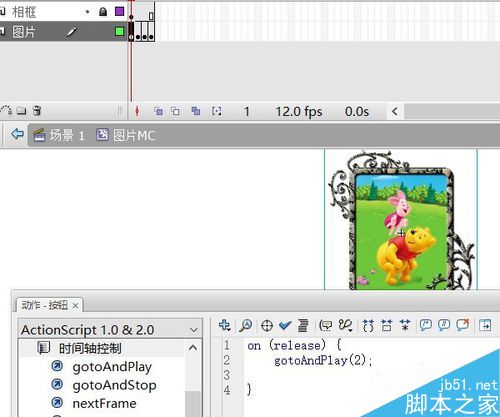Click pencil icon on 图片 layer
The height and width of the screenshot is (417, 500).
click(71, 32)
